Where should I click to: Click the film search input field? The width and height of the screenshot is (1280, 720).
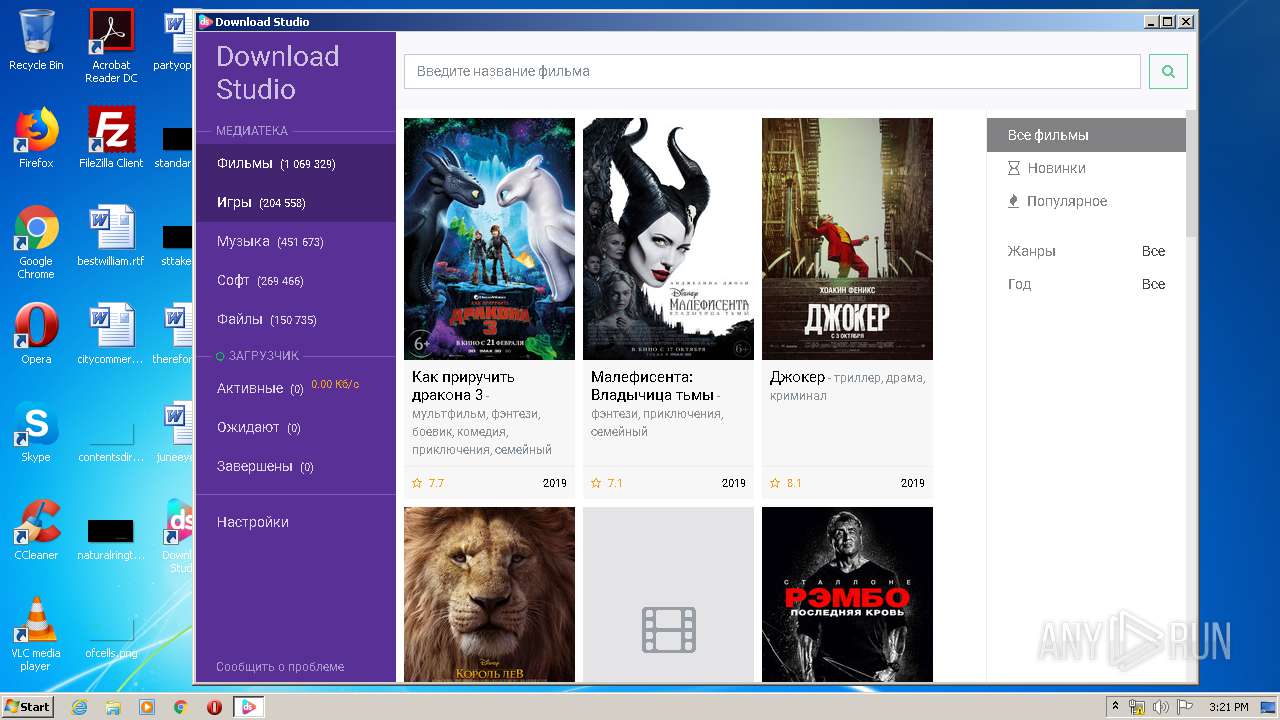772,71
